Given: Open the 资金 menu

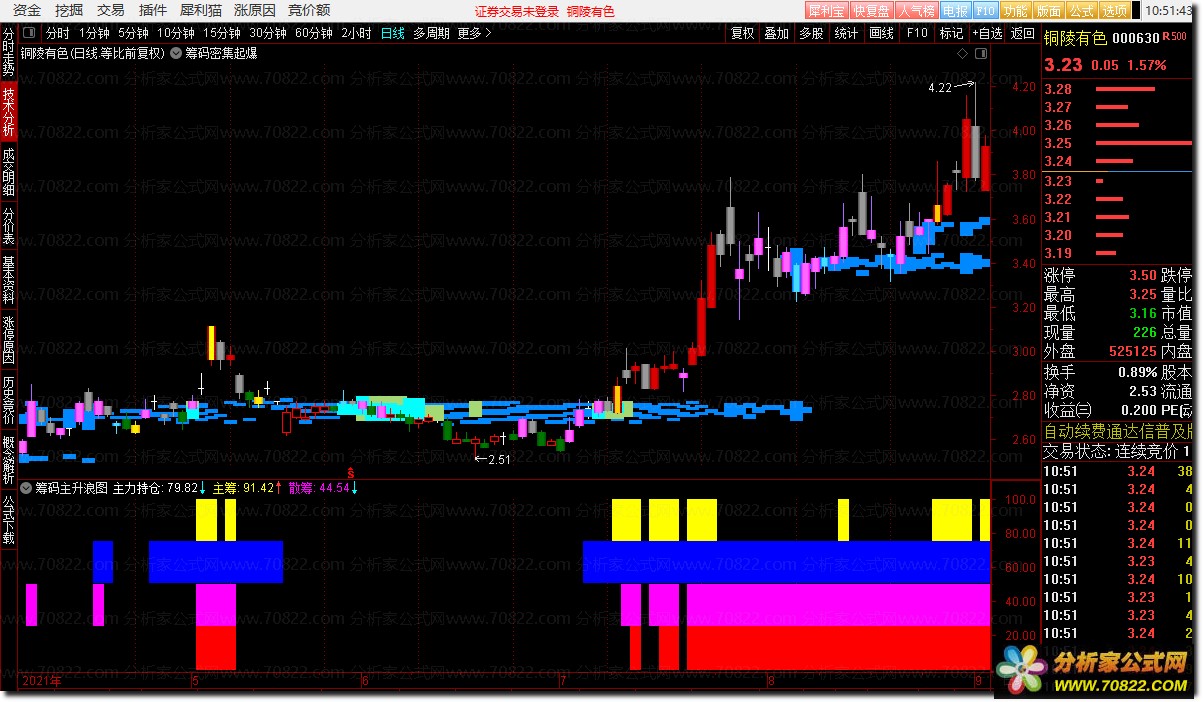Looking at the screenshot, I should coord(28,11).
